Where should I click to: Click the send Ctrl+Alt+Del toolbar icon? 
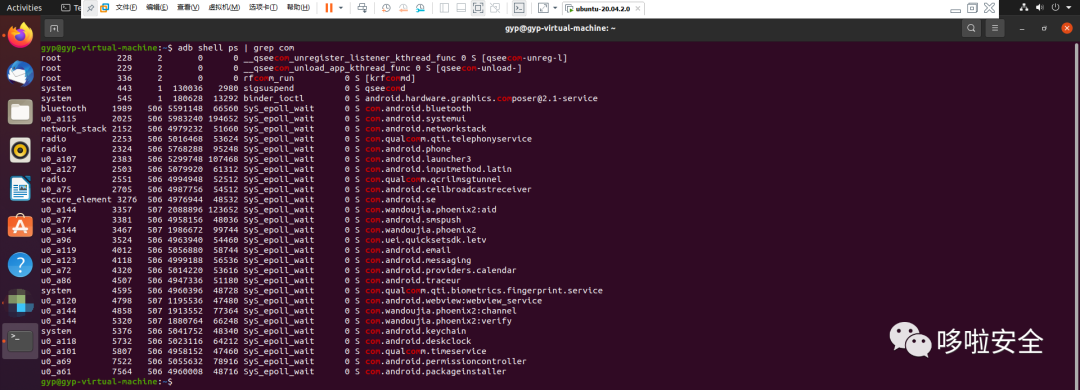pos(363,8)
